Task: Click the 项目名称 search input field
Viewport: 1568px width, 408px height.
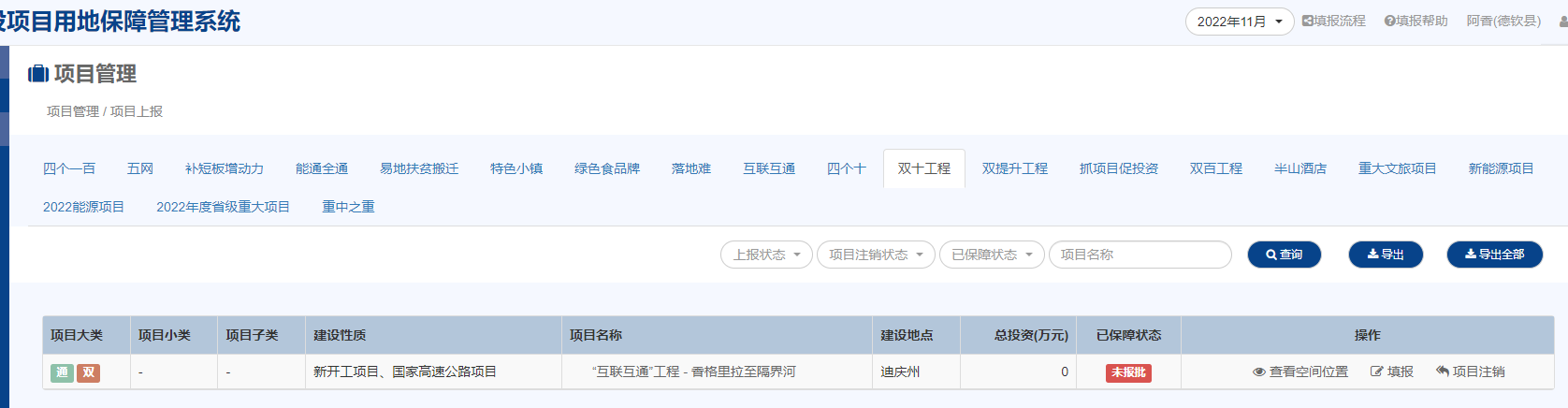Action: (1140, 255)
